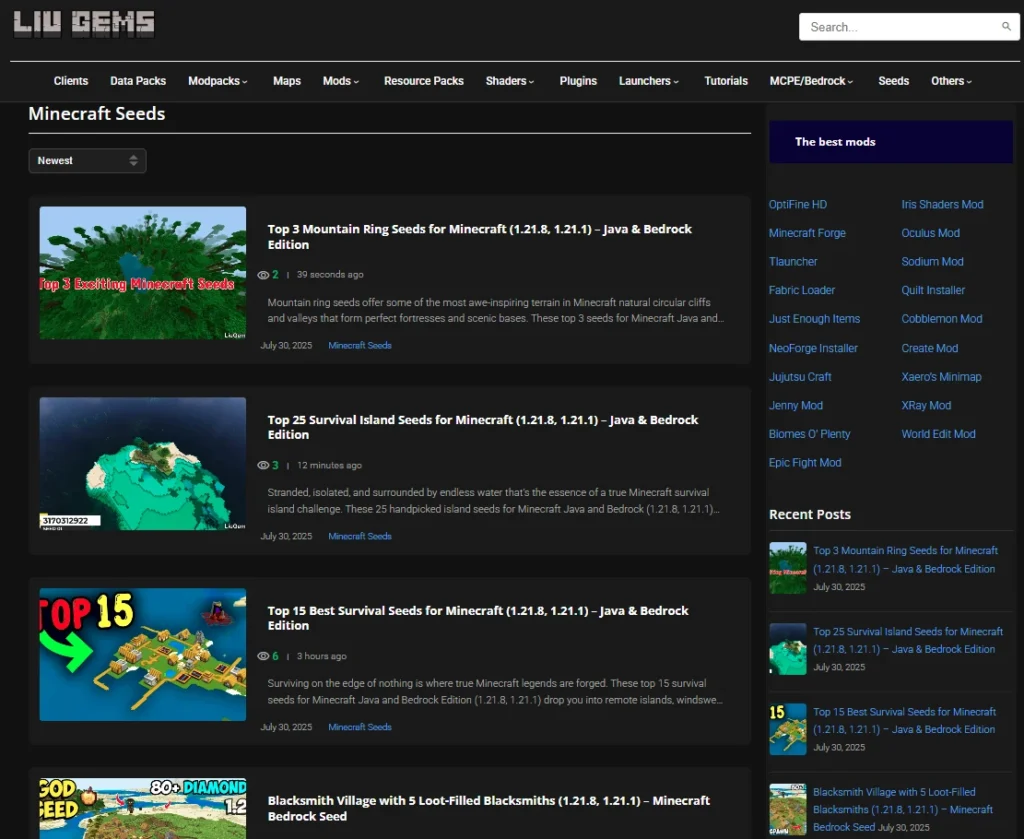This screenshot has height=839, width=1024.
Task: Open the Just Enough Items link
Action: (814, 319)
